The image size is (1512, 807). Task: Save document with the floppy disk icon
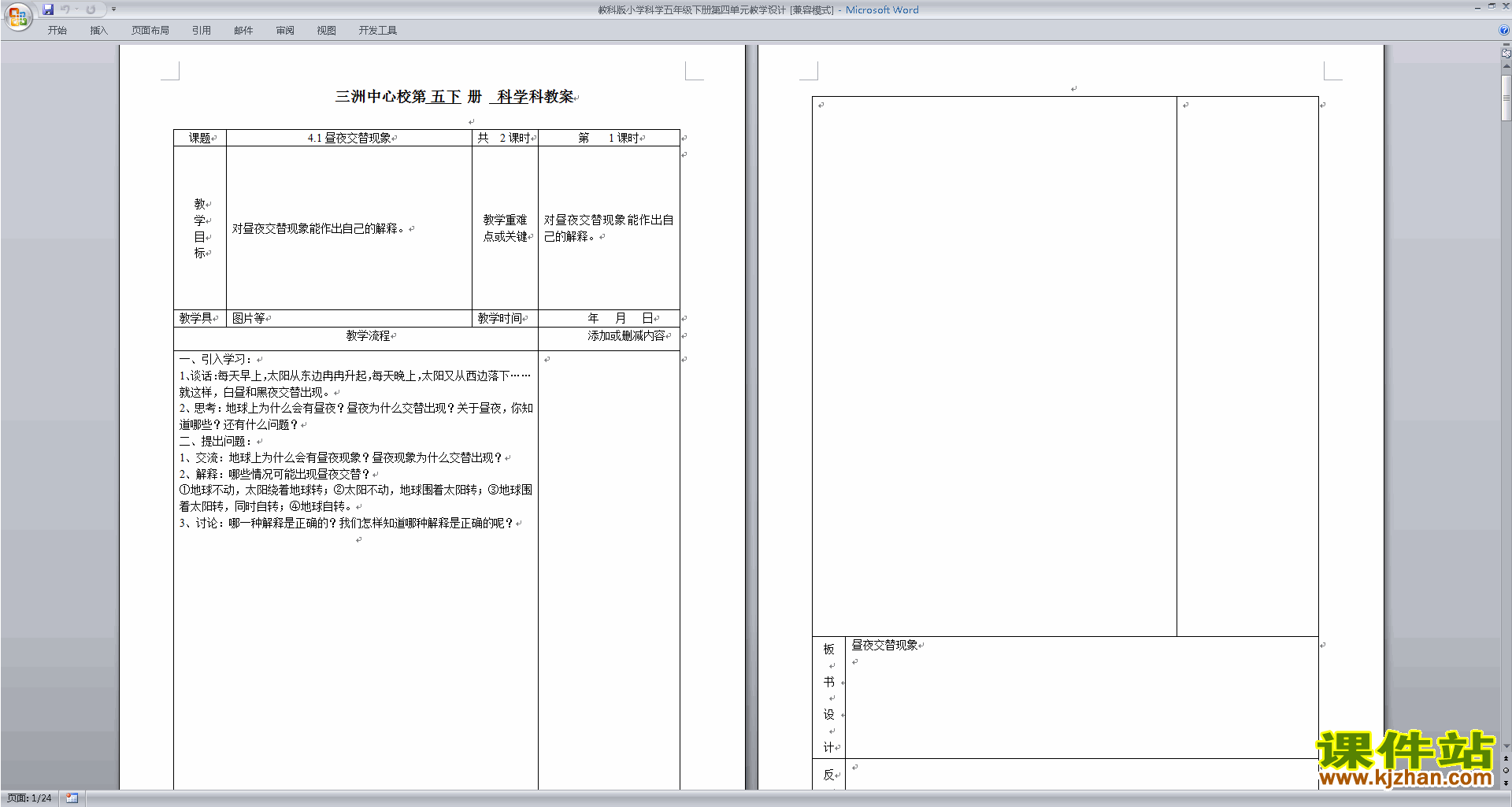click(x=48, y=9)
